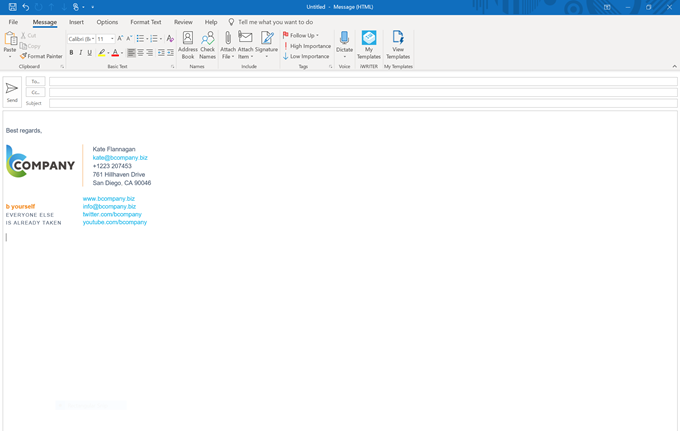Click the bCompany logo image
Viewport: 680px width, 431px height.
click(x=40, y=161)
